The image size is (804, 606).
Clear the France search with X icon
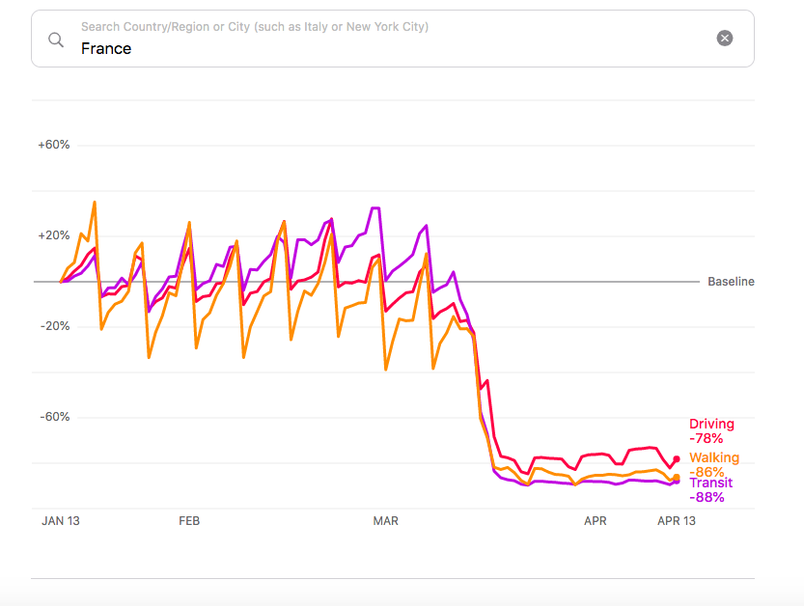point(724,38)
